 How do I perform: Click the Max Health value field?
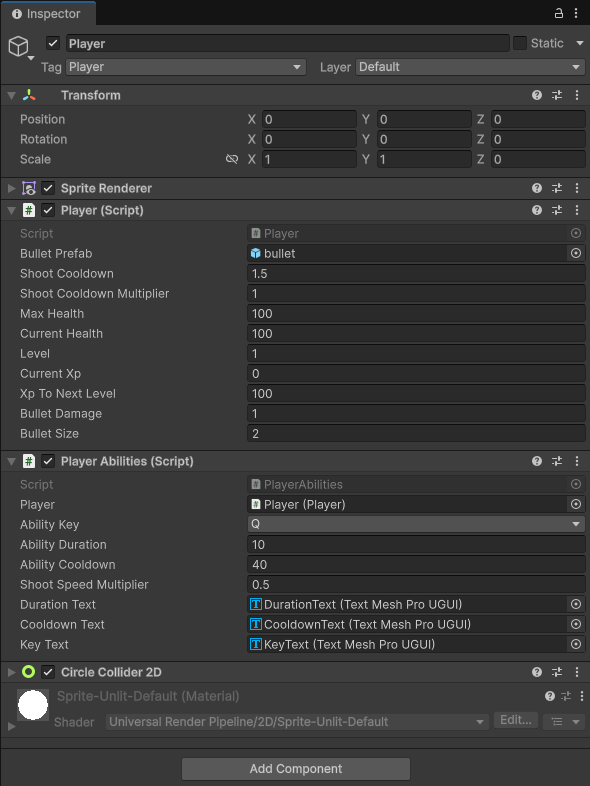click(x=416, y=314)
